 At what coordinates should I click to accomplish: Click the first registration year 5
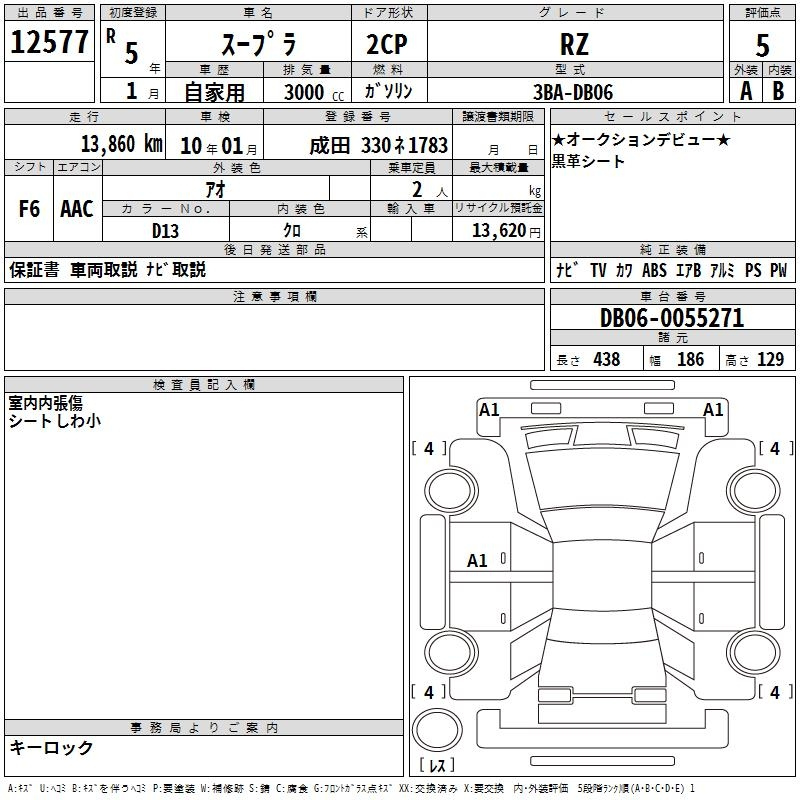pyautogui.click(x=131, y=53)
